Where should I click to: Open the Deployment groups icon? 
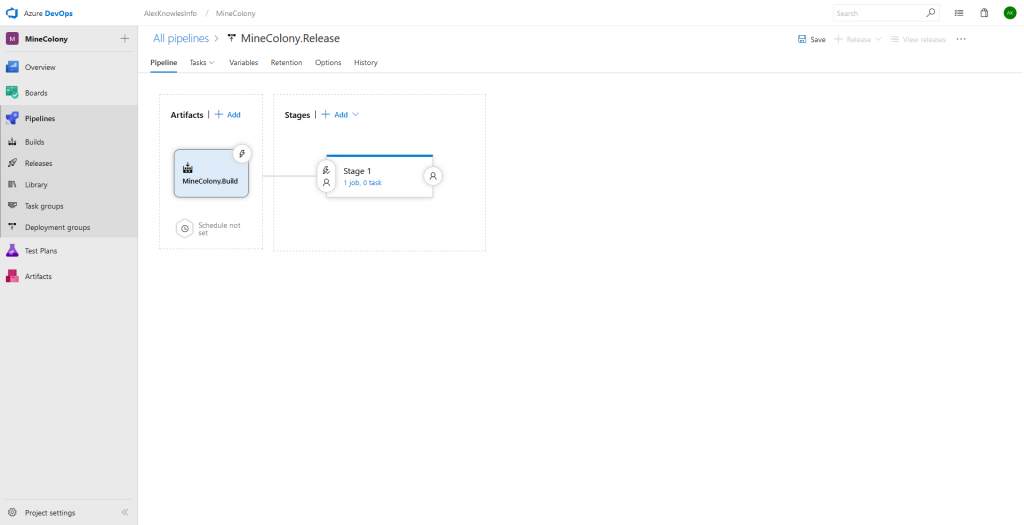click(12, 227)
